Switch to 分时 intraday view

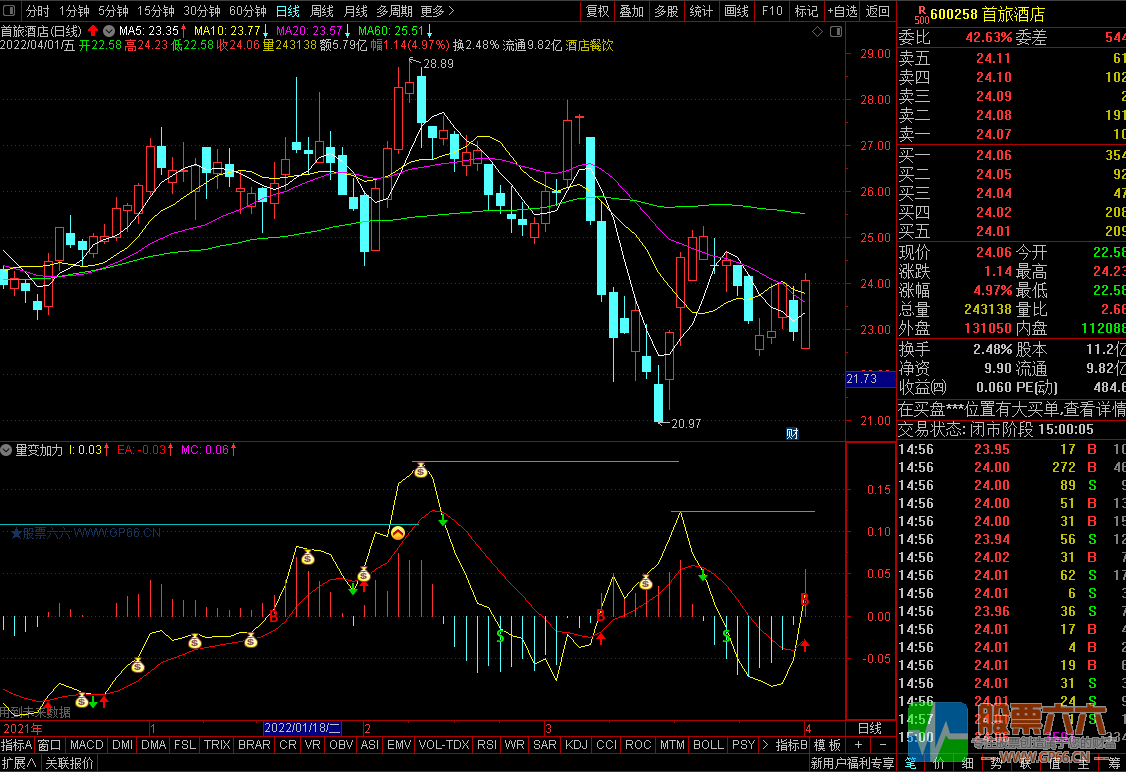point(37,11)
